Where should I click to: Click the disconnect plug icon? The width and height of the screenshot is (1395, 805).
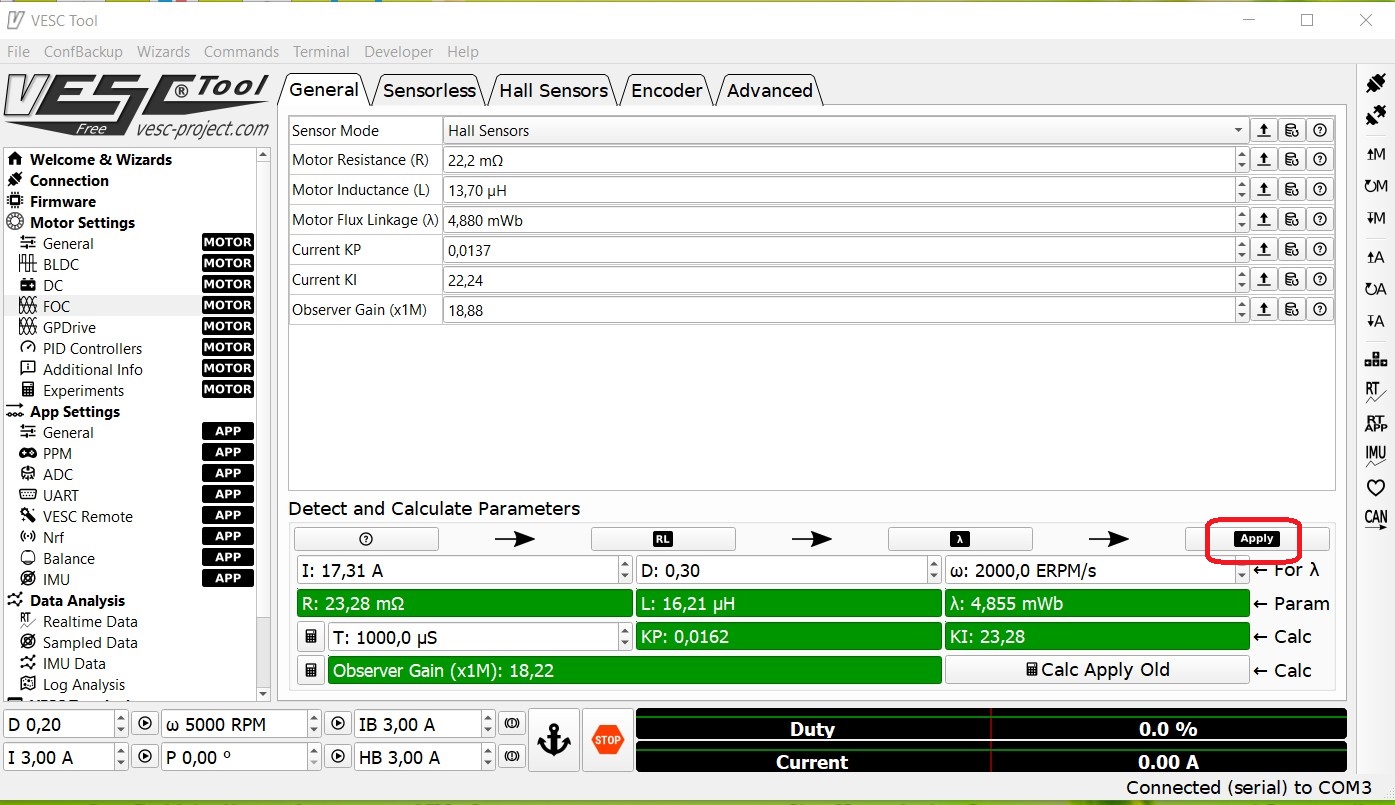(x=1376, y=115)
